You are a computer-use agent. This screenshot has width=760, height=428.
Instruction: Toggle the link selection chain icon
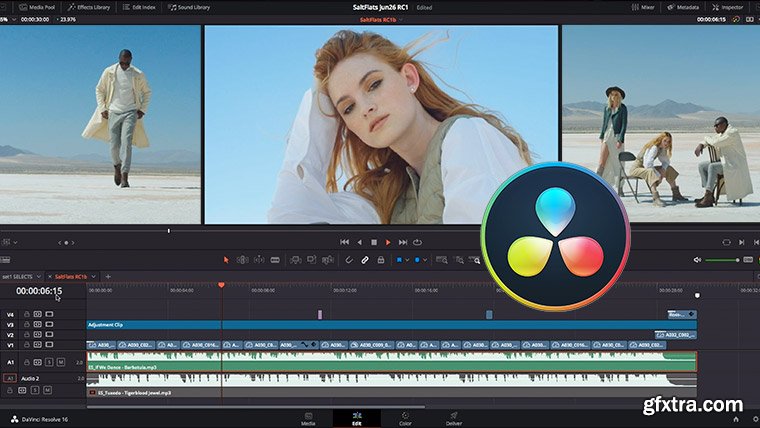tap(365, 260)
